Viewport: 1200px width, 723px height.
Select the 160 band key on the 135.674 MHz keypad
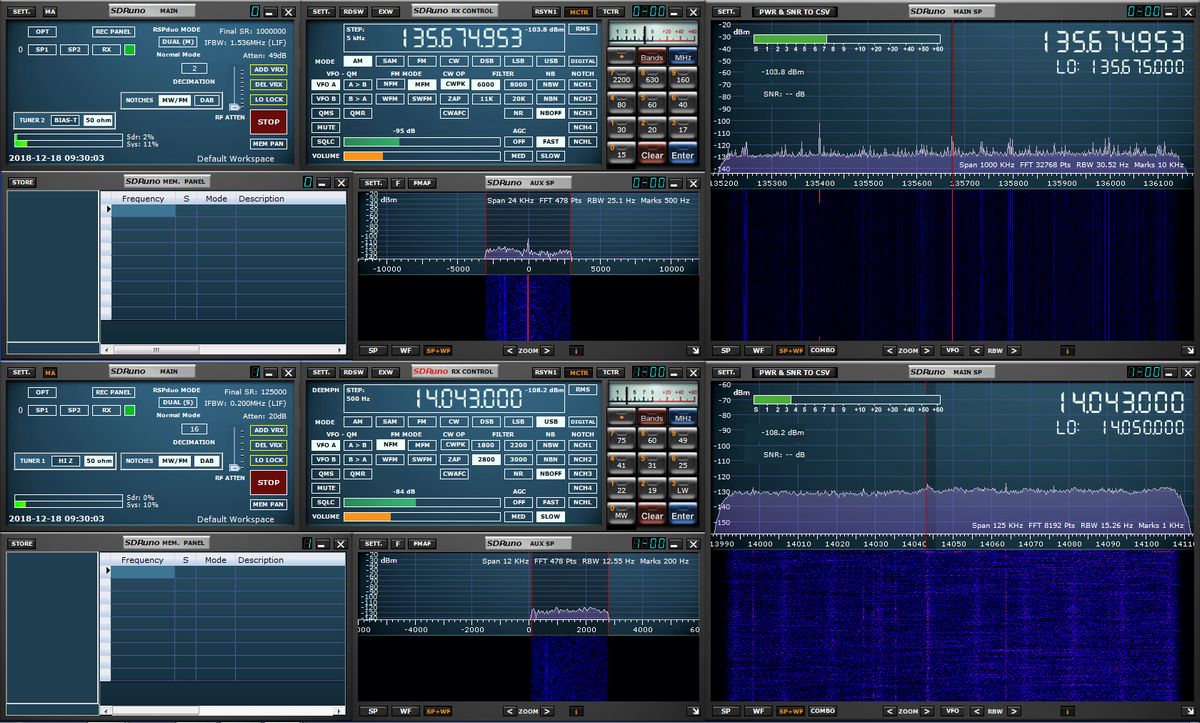click(682, 79)
